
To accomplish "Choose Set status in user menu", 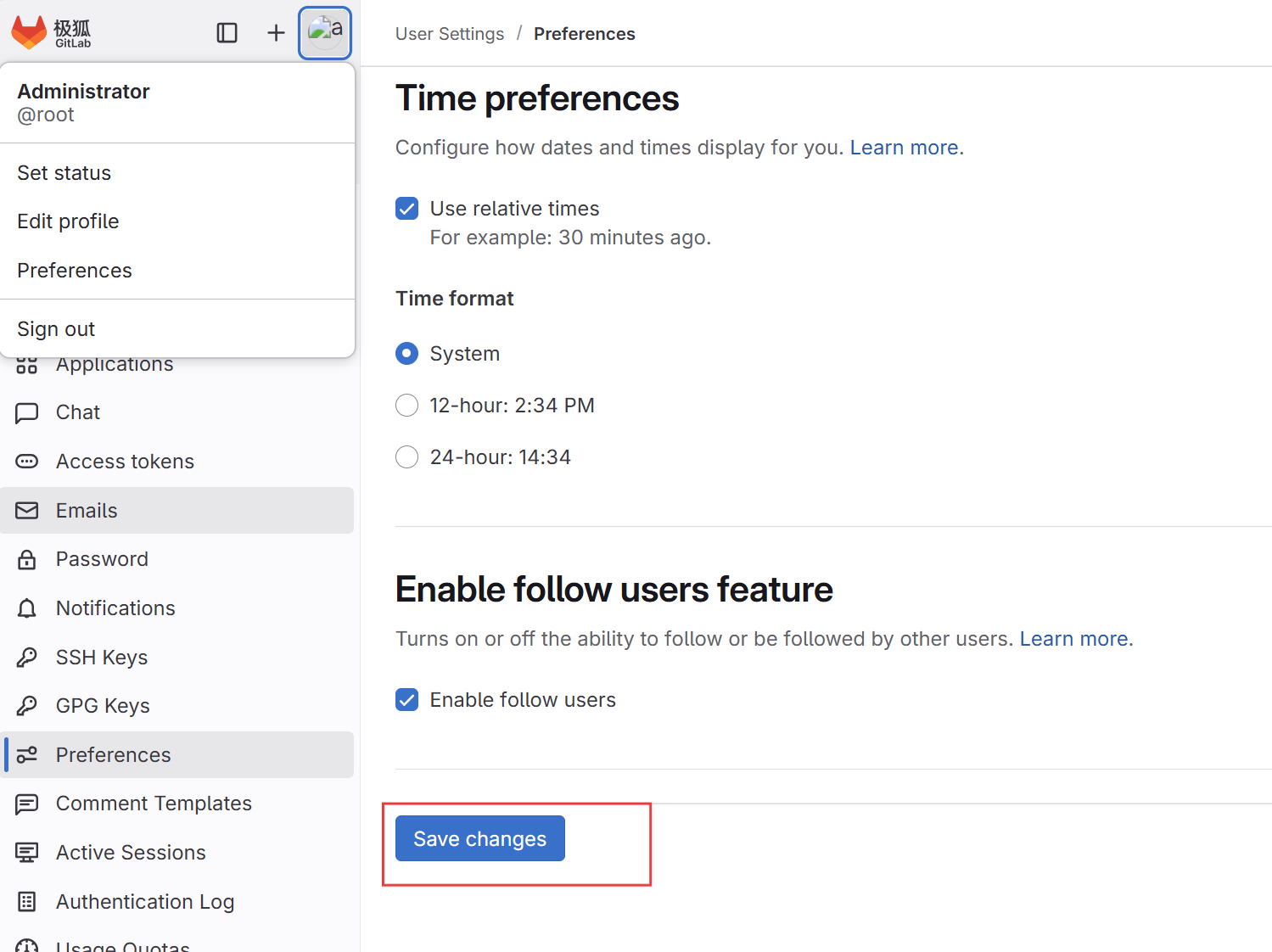I will coord(177,173).
